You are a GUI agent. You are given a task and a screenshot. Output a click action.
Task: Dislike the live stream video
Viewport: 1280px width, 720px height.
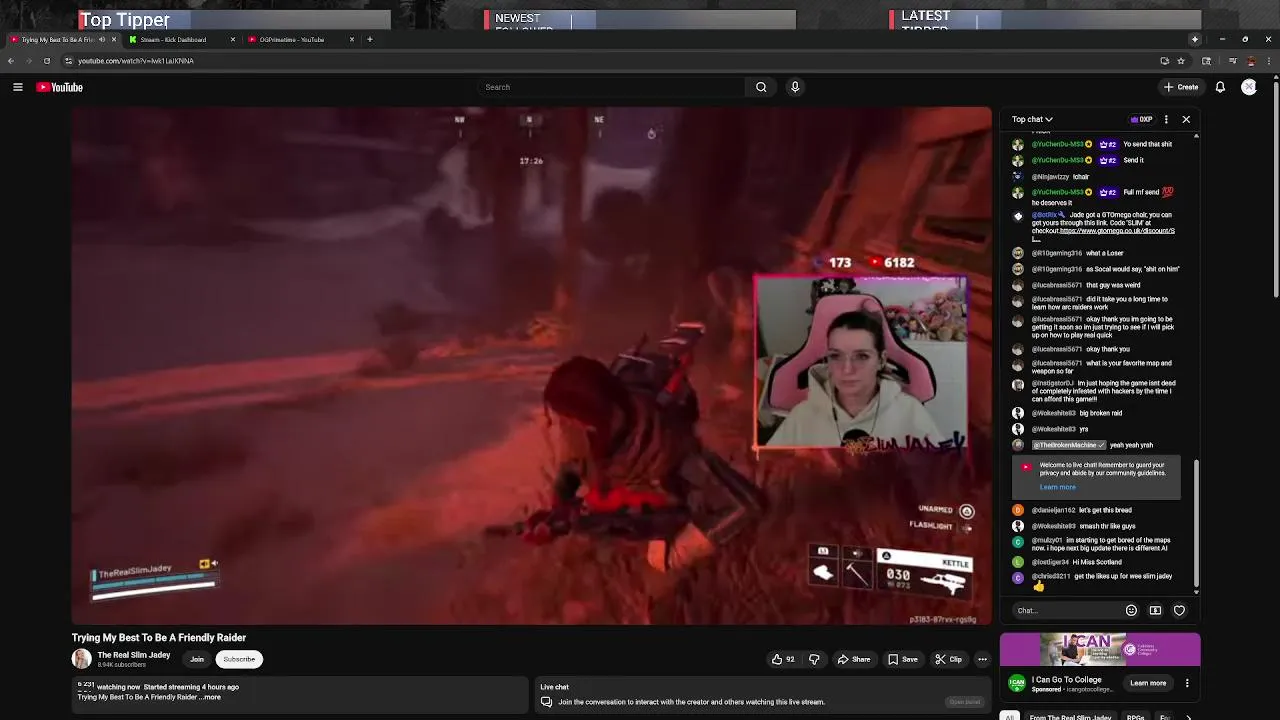point(814,659)
